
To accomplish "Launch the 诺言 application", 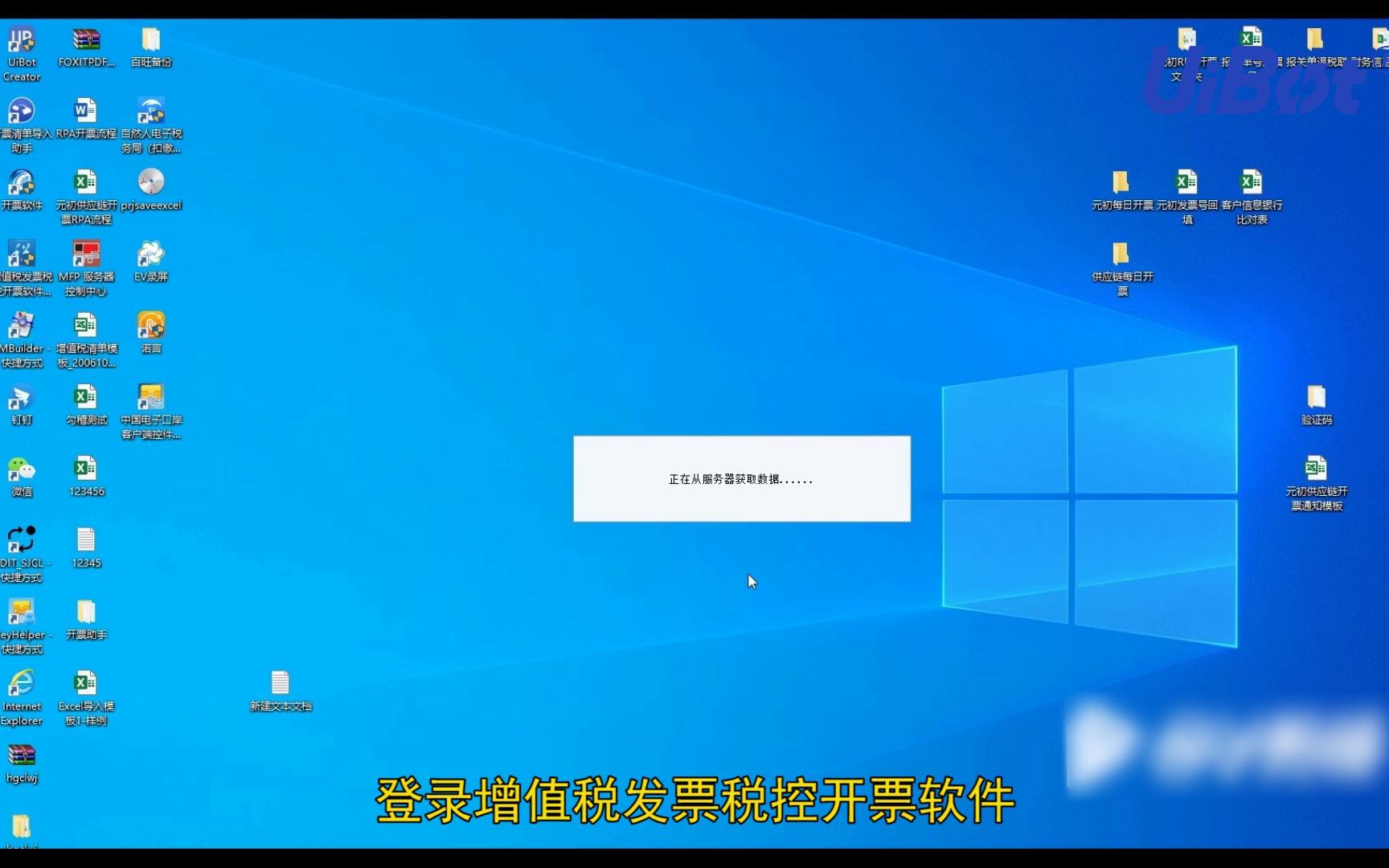I will (x=150, y=325).
